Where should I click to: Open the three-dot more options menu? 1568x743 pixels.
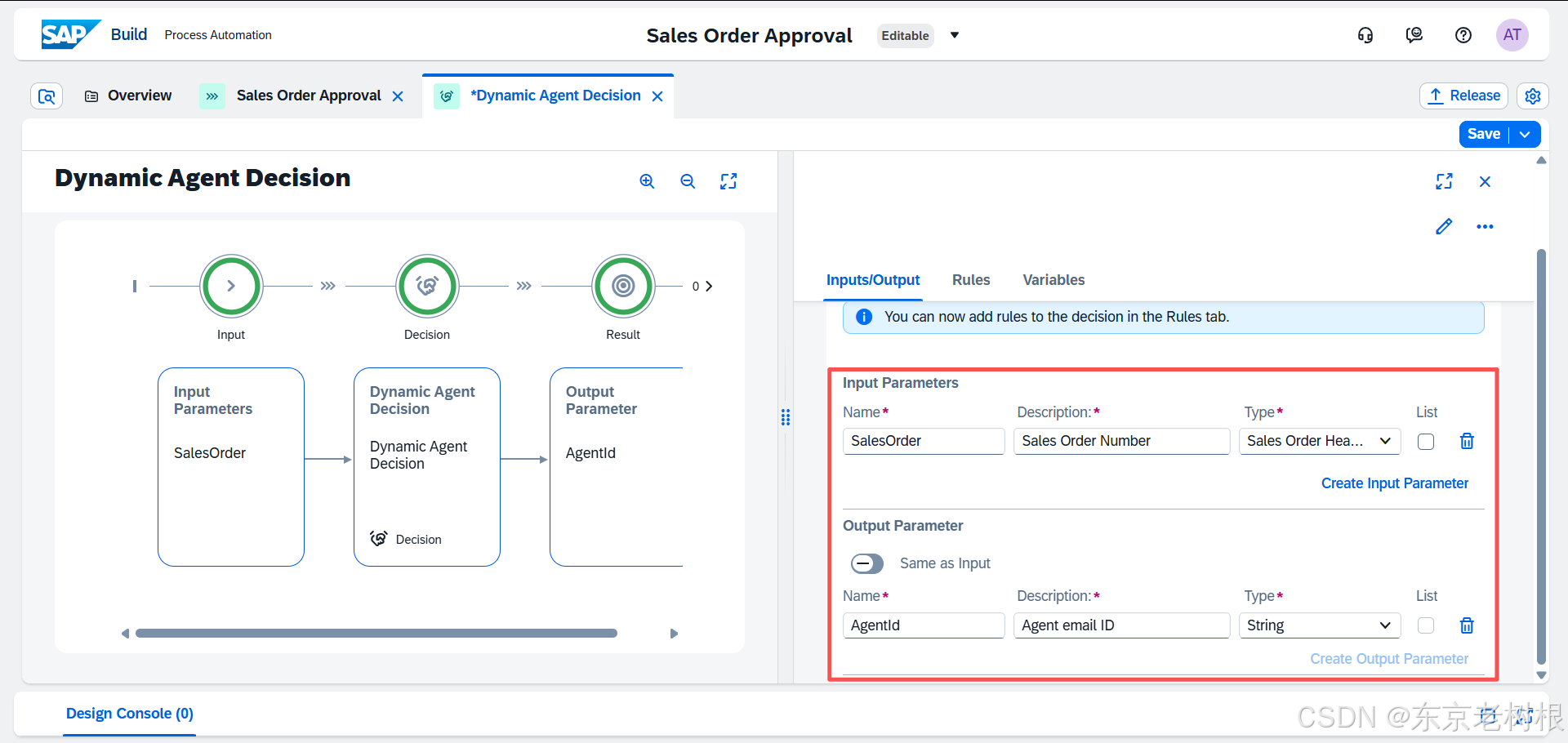(x=1485, y=226)
